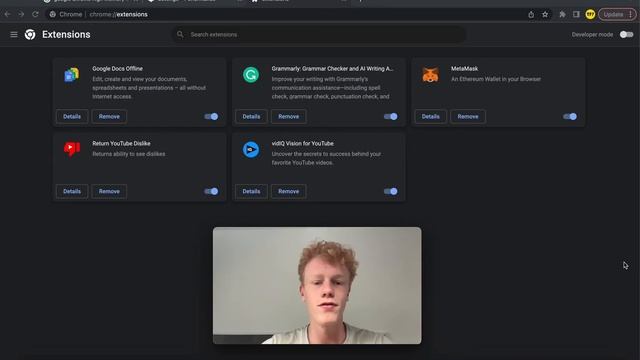Click the vidIQ Vision extension icon
The width and height of the screenshot is (640, 360).
coord(251,150)
